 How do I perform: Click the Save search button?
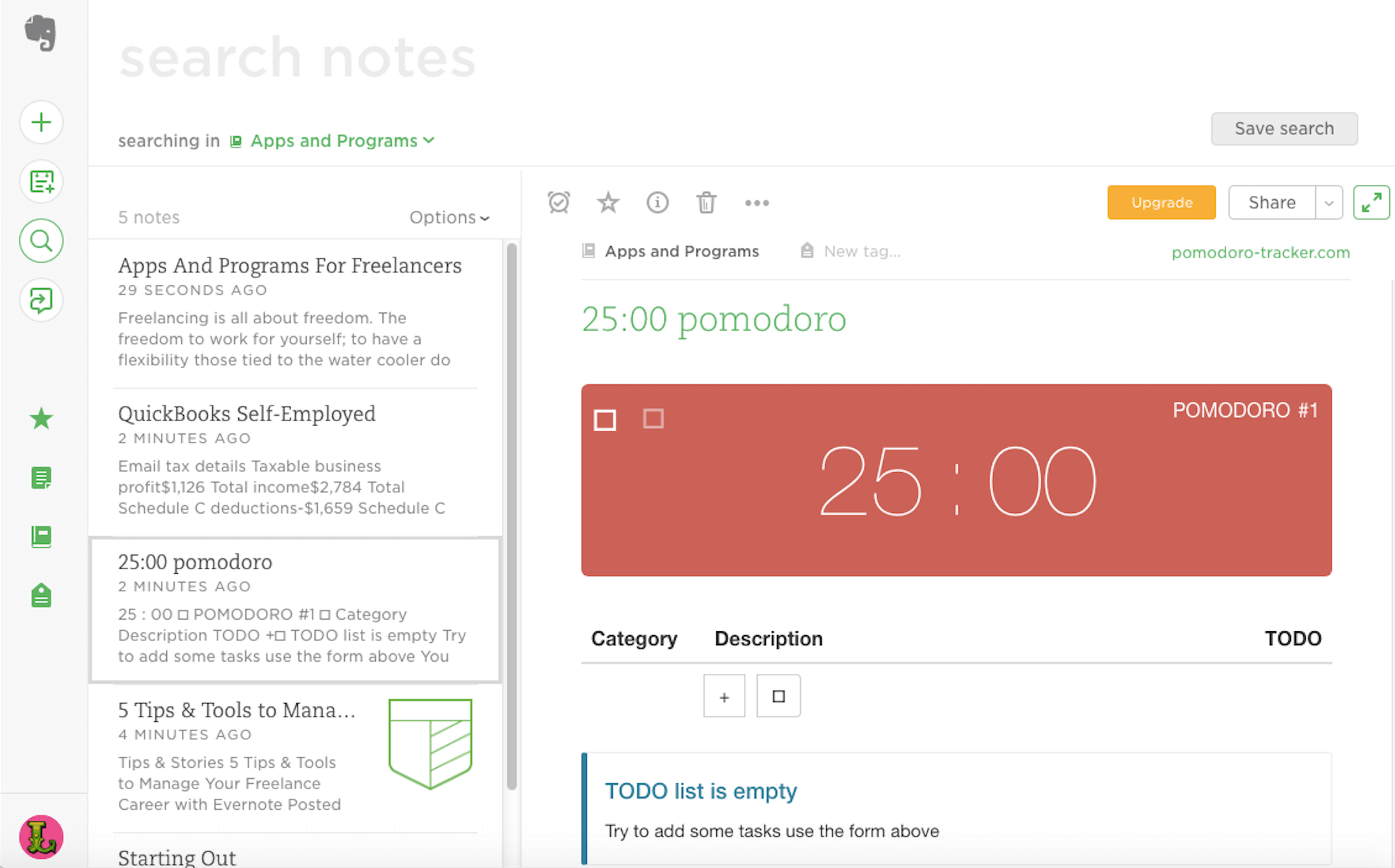[x=1284, y=128]
